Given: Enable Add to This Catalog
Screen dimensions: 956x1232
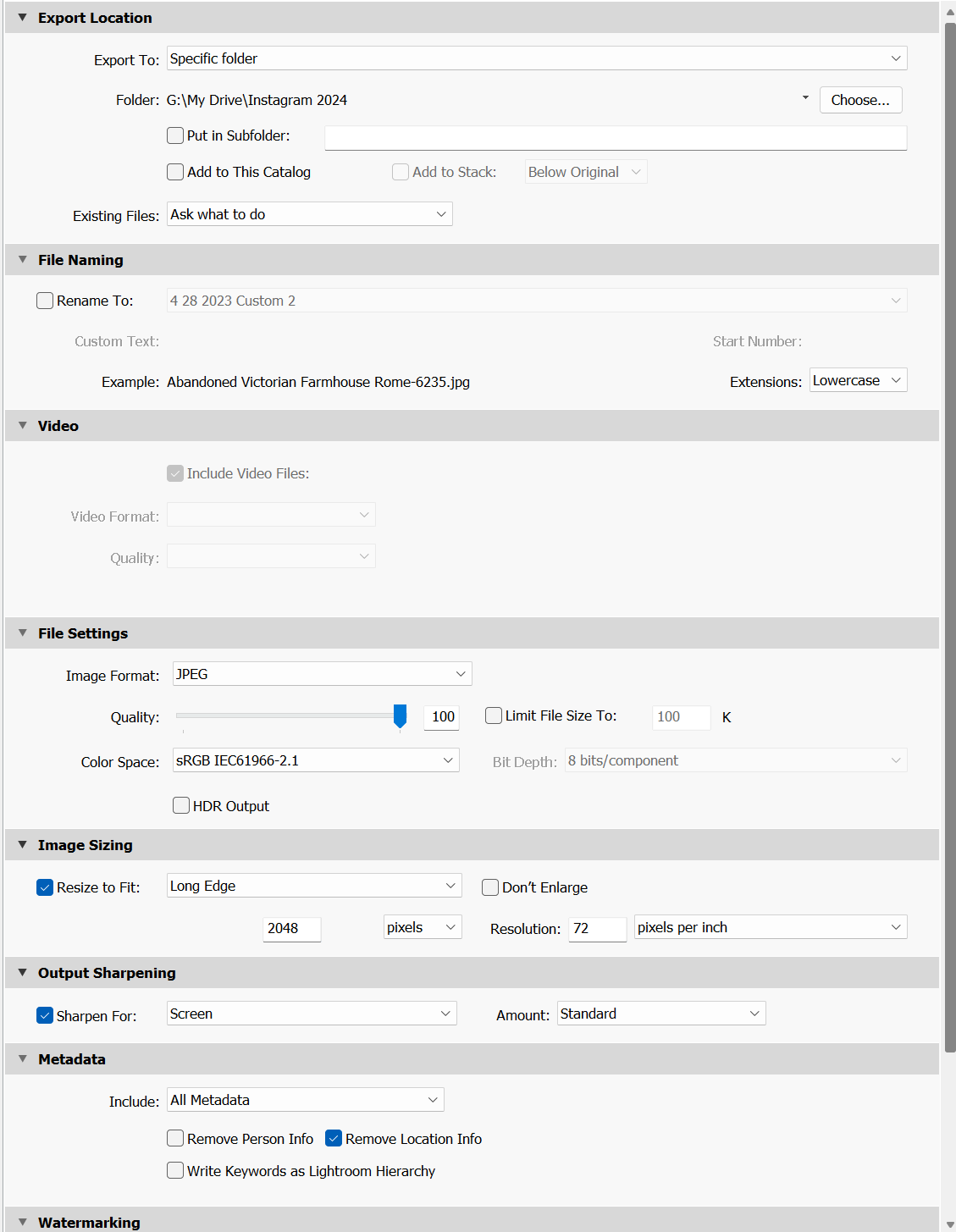Looking at the screenshot, I should coord(175,172).
